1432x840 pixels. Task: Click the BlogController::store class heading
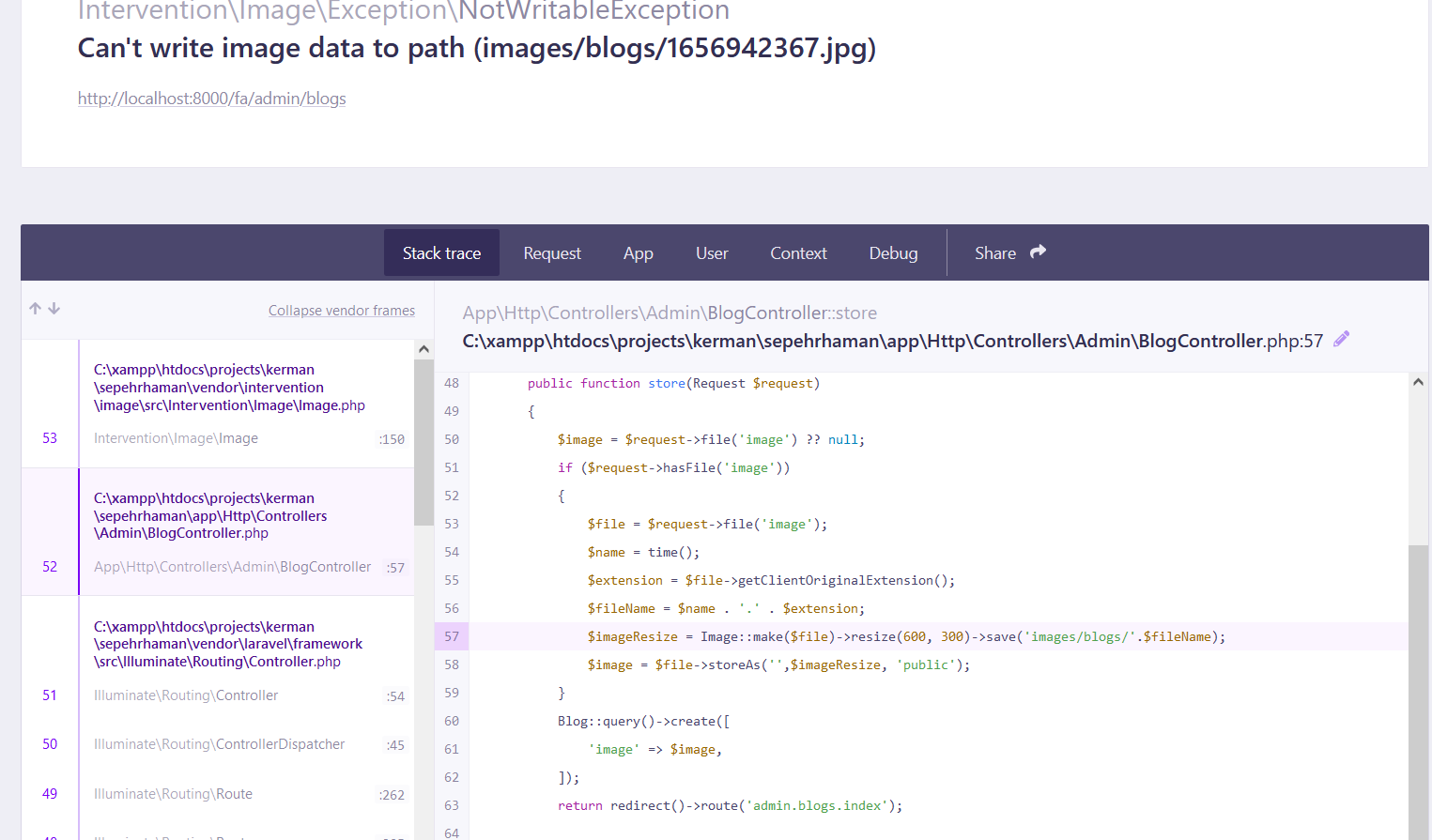pyautogui.click(x=670, y=313)
